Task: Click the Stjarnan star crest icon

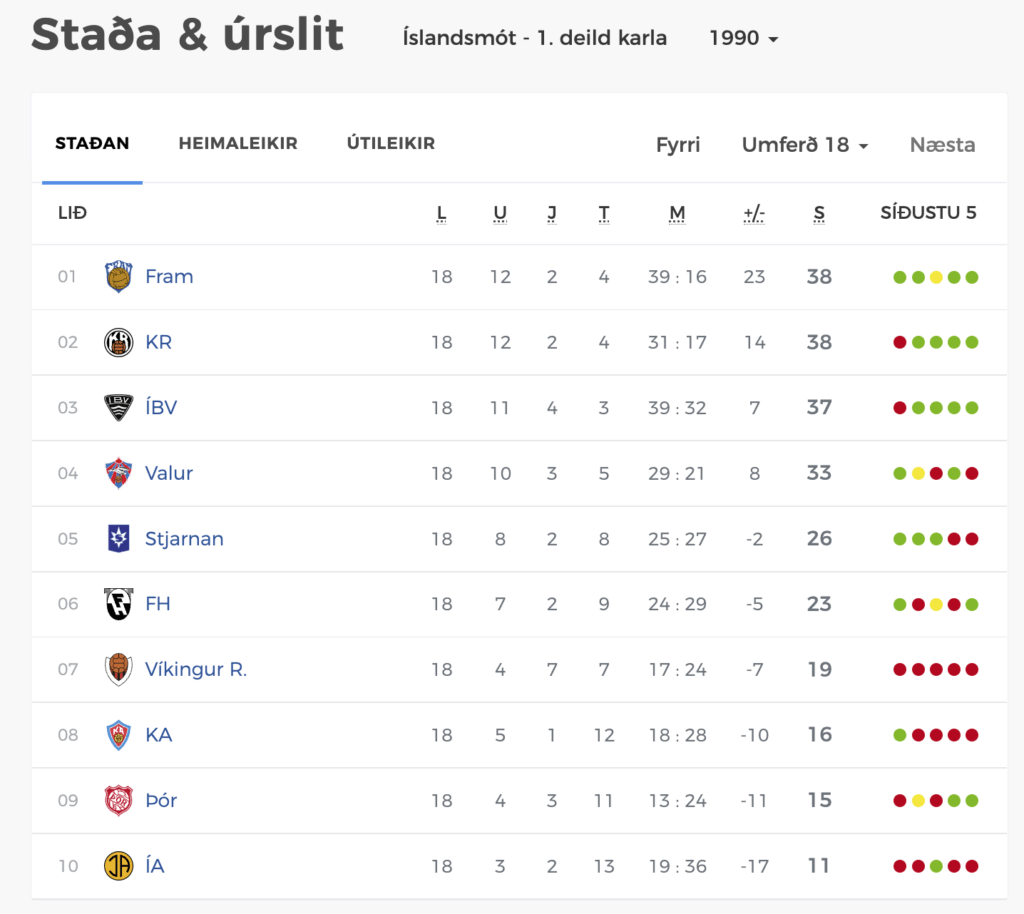Action: (118, 539)
